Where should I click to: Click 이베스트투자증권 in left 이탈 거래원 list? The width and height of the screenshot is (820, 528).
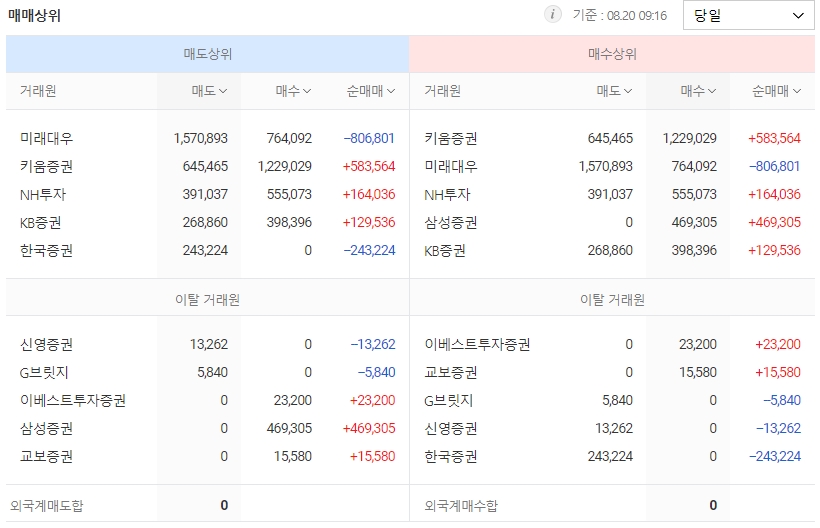click(x=73, y=400)
